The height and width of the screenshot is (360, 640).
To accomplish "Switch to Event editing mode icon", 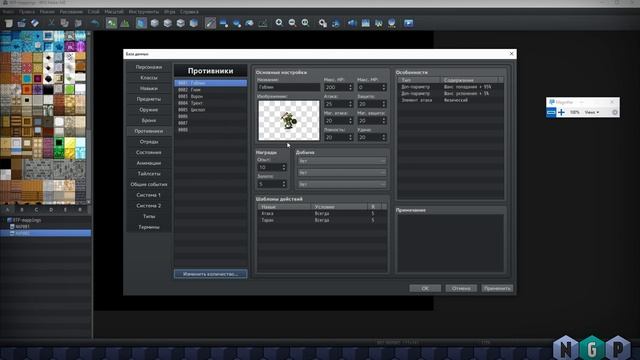I will [x=124, y=23].
